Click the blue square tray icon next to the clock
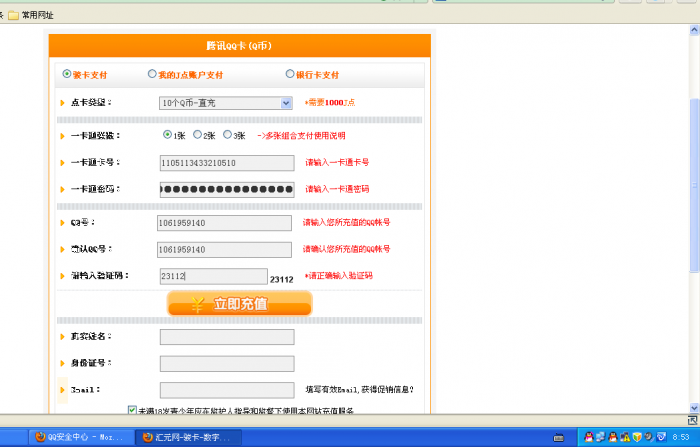Viewport: 700px width, 447px height. coord(661,437)
